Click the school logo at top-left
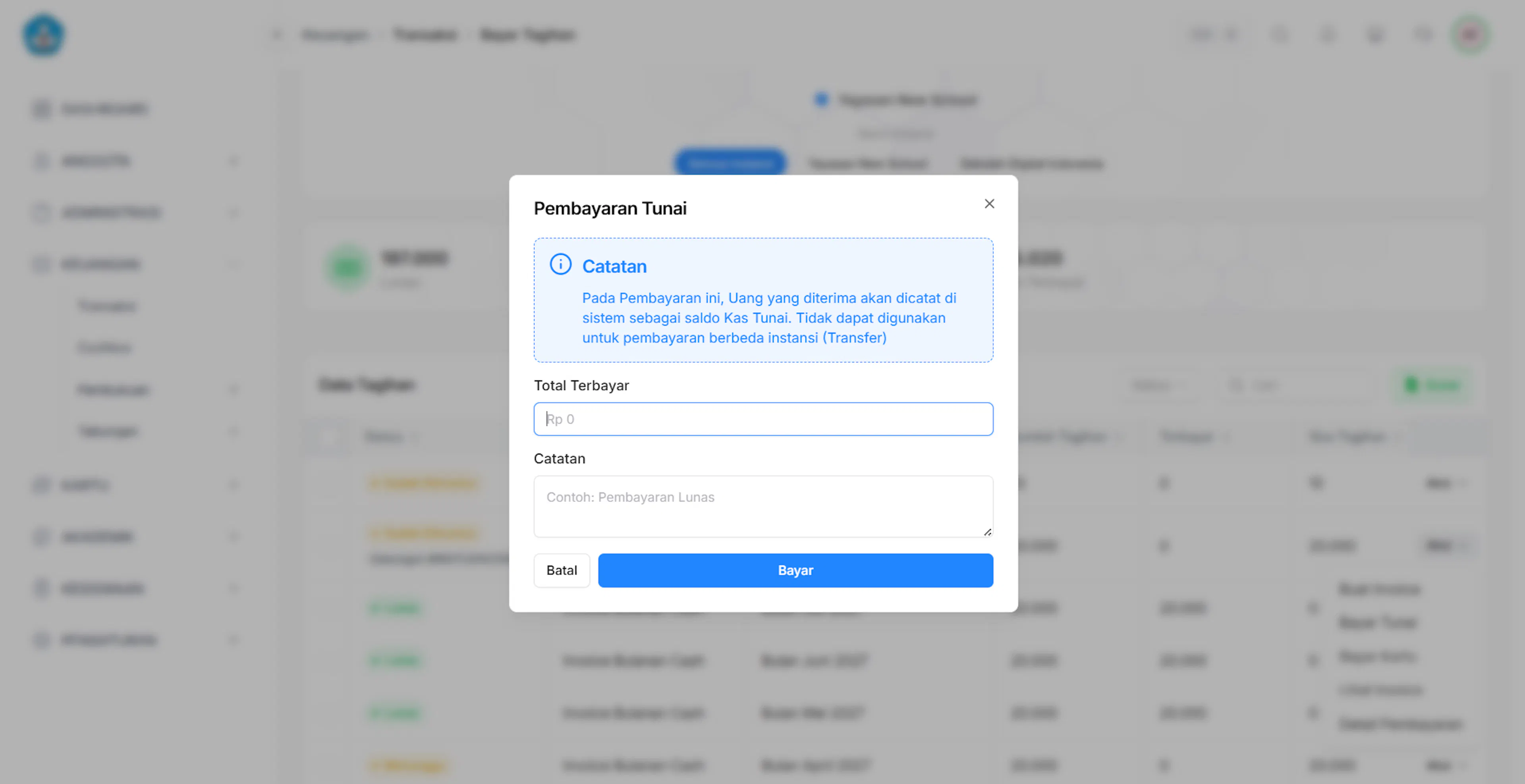Viewport: 1525px width, 784px height. pyautogui.click(x=43, y=35)
